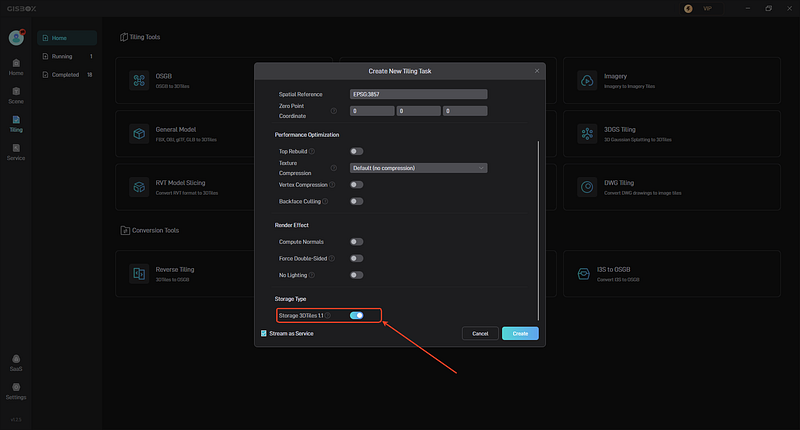Viewport: 800px width, 430px height.
Task: Click the dialog's vertical scrollbar
Action: click(538, 231)
